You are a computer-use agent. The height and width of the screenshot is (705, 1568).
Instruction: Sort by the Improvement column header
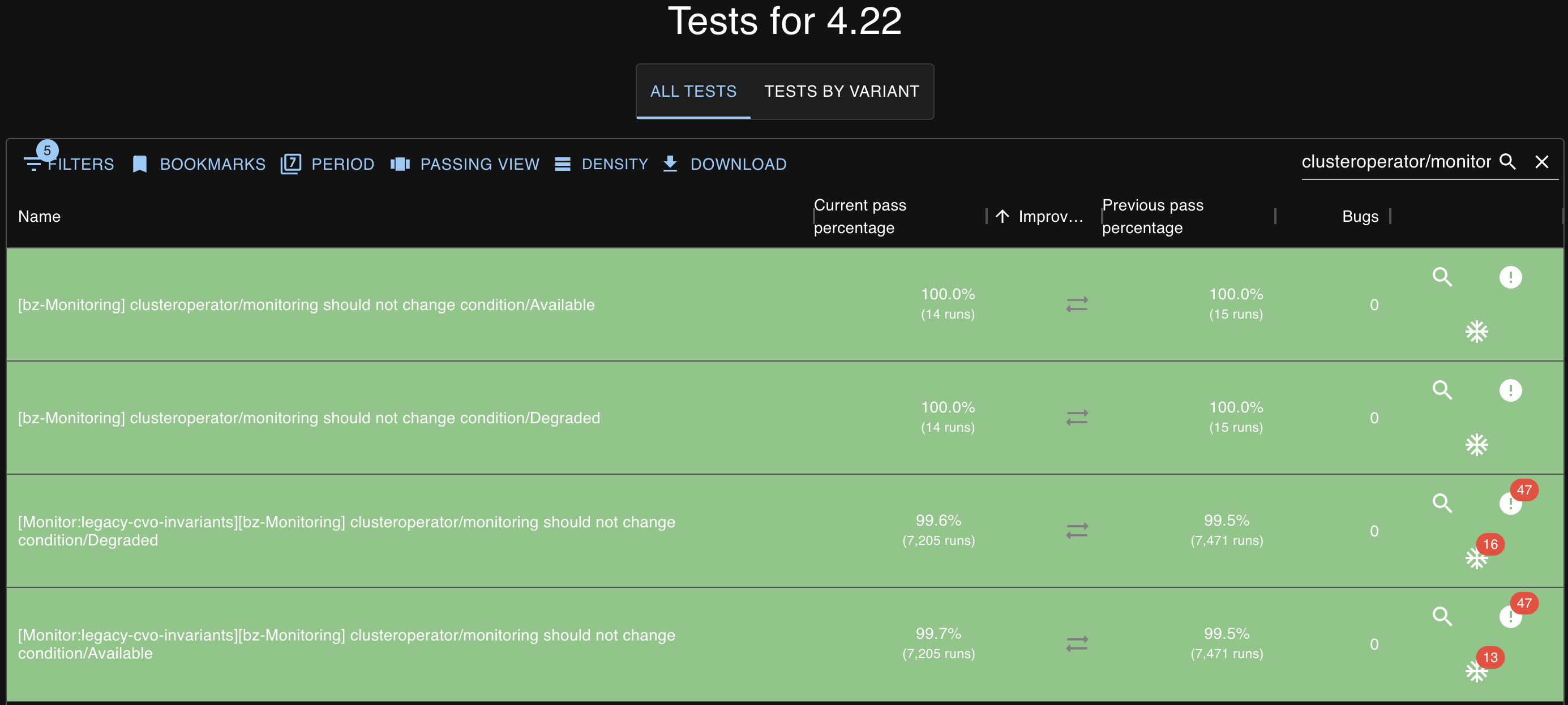[x=1050, y=217]
